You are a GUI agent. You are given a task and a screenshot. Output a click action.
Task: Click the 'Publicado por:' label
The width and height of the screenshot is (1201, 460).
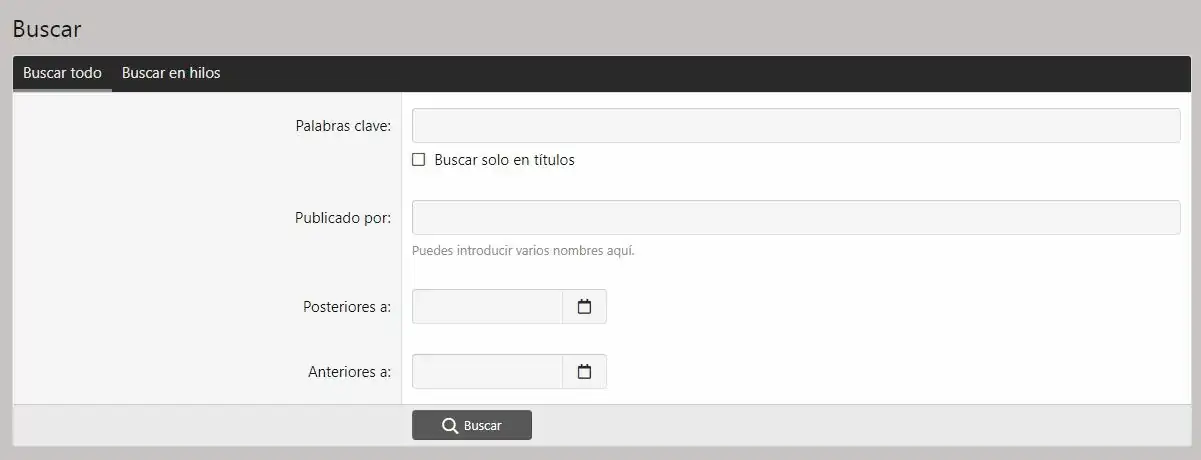(x=343, y=218)
